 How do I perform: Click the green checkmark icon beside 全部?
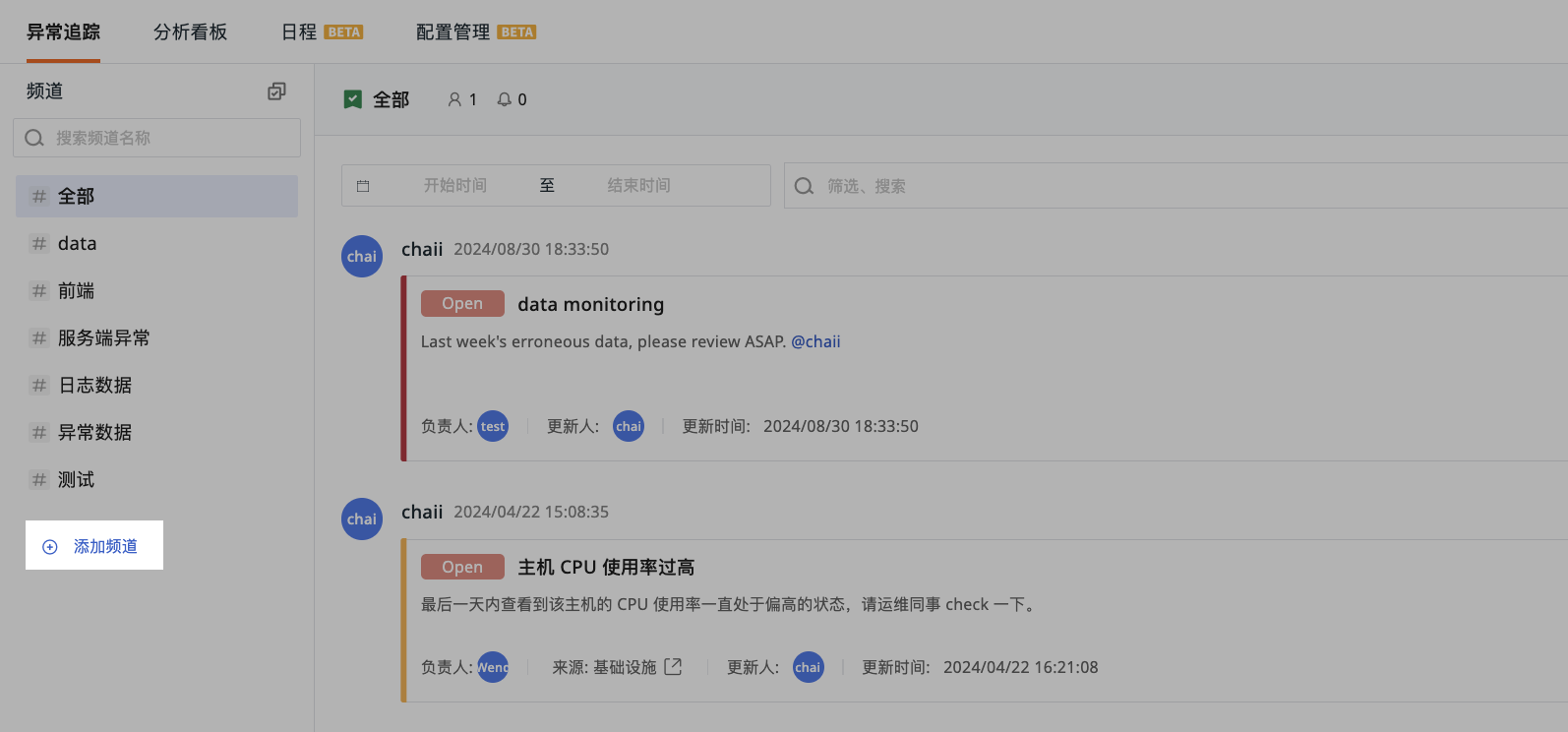353,99
